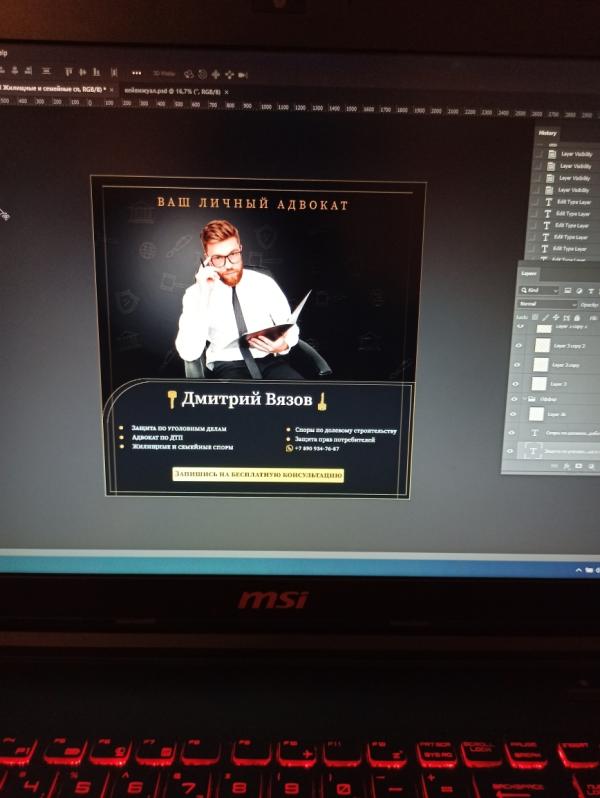Click the key icon right of Дмитрий Вязов
This screenshot has height=798, width=600.
pyautogui.click(x=322, y=402)
